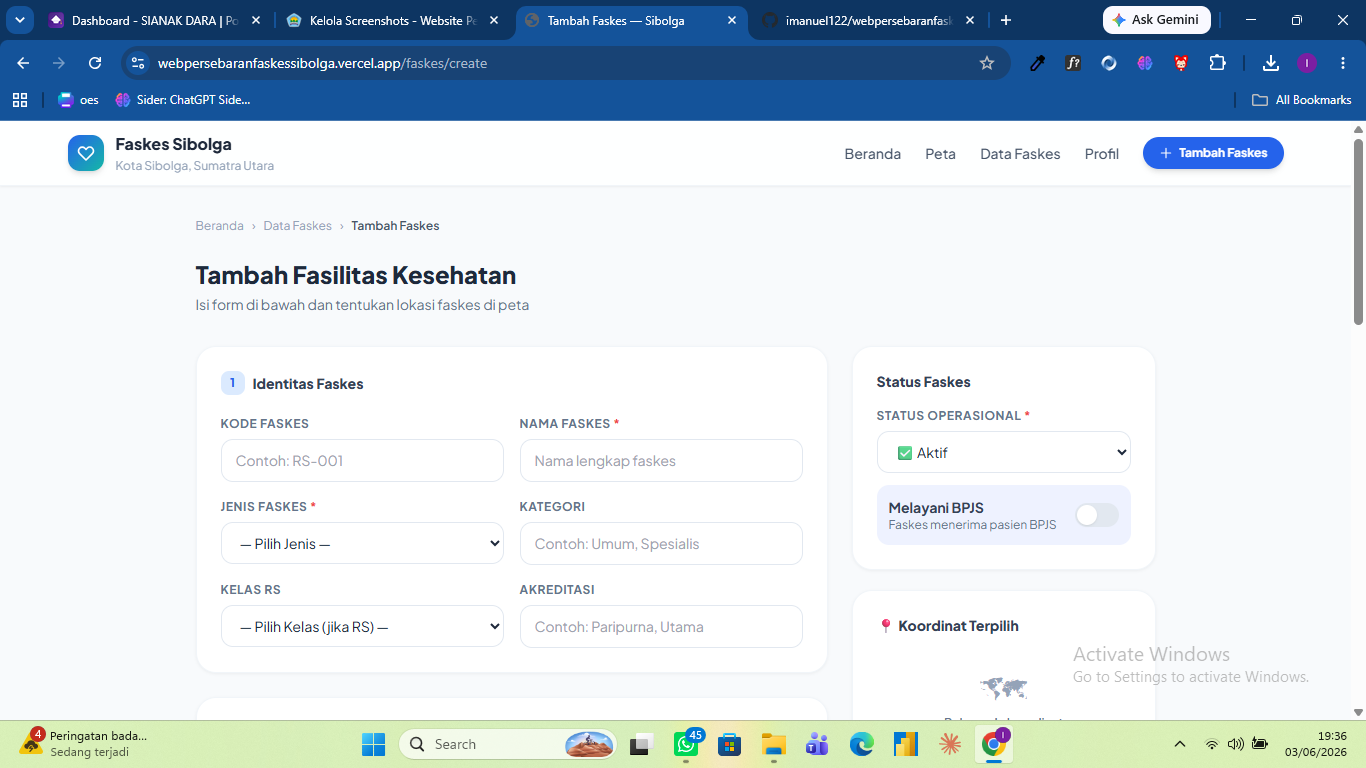Open new tab with plus button

click(1005, 20)
